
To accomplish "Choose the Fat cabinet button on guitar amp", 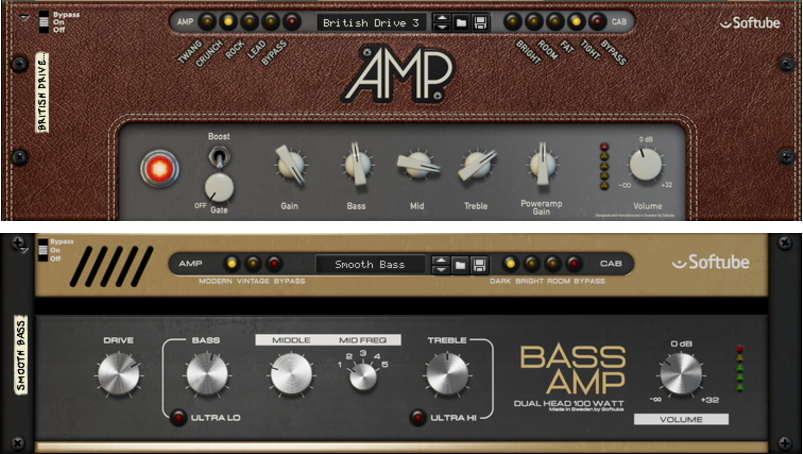I will (x=554, y=21).
